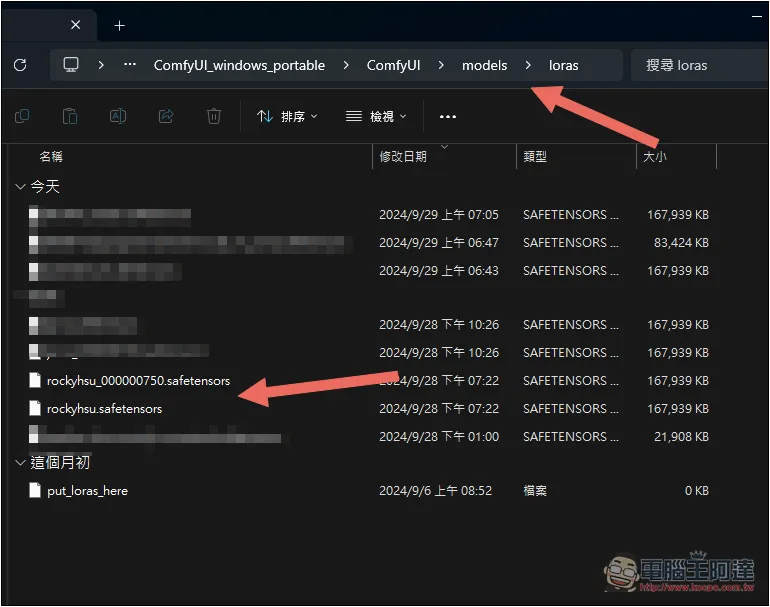This screenshot has height=607, width=770.
Task: Open the 排序 sort dropdown
Action: coord(287,116)
